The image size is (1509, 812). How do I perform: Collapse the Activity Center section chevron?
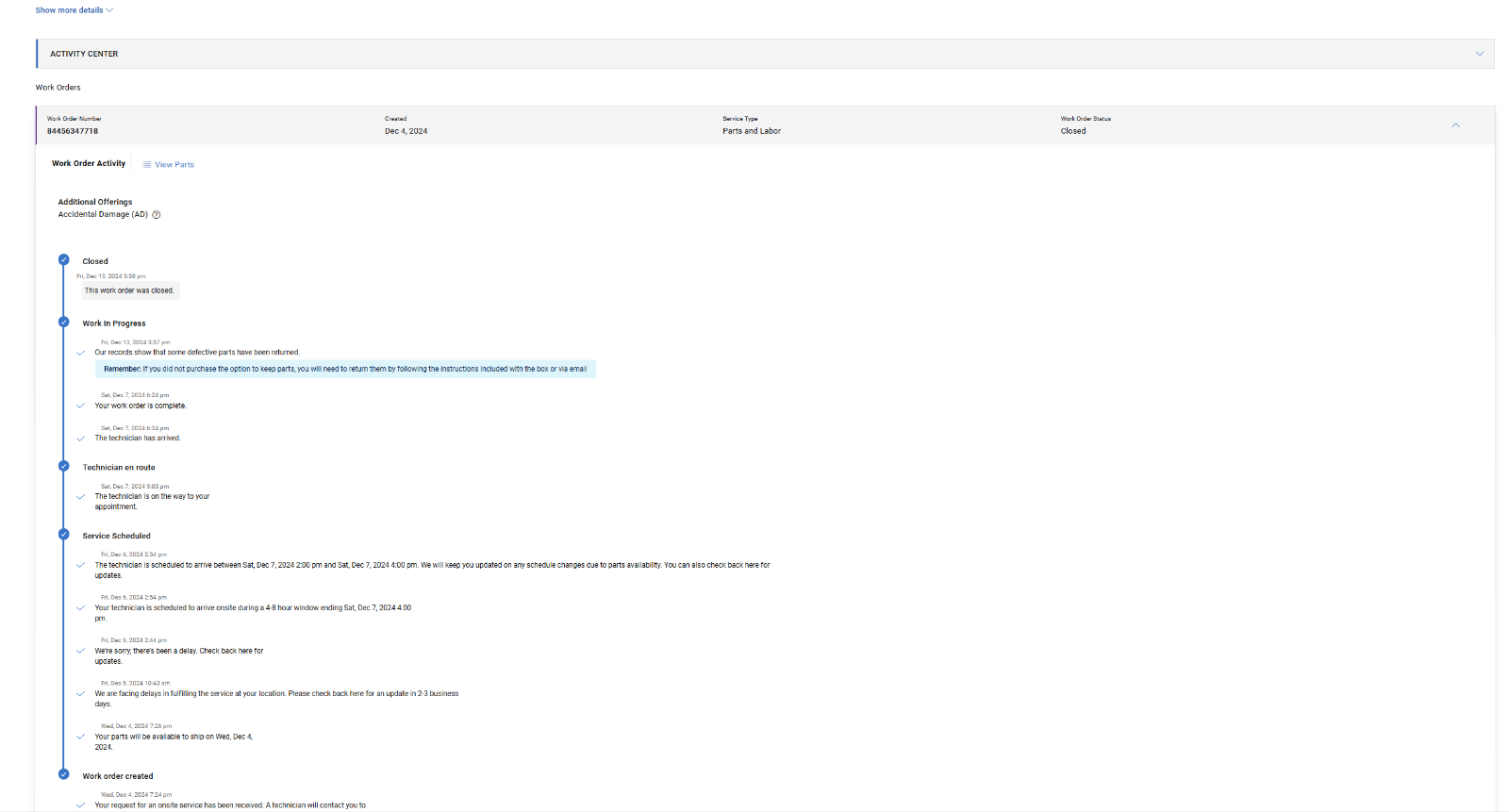(1479, 54)
